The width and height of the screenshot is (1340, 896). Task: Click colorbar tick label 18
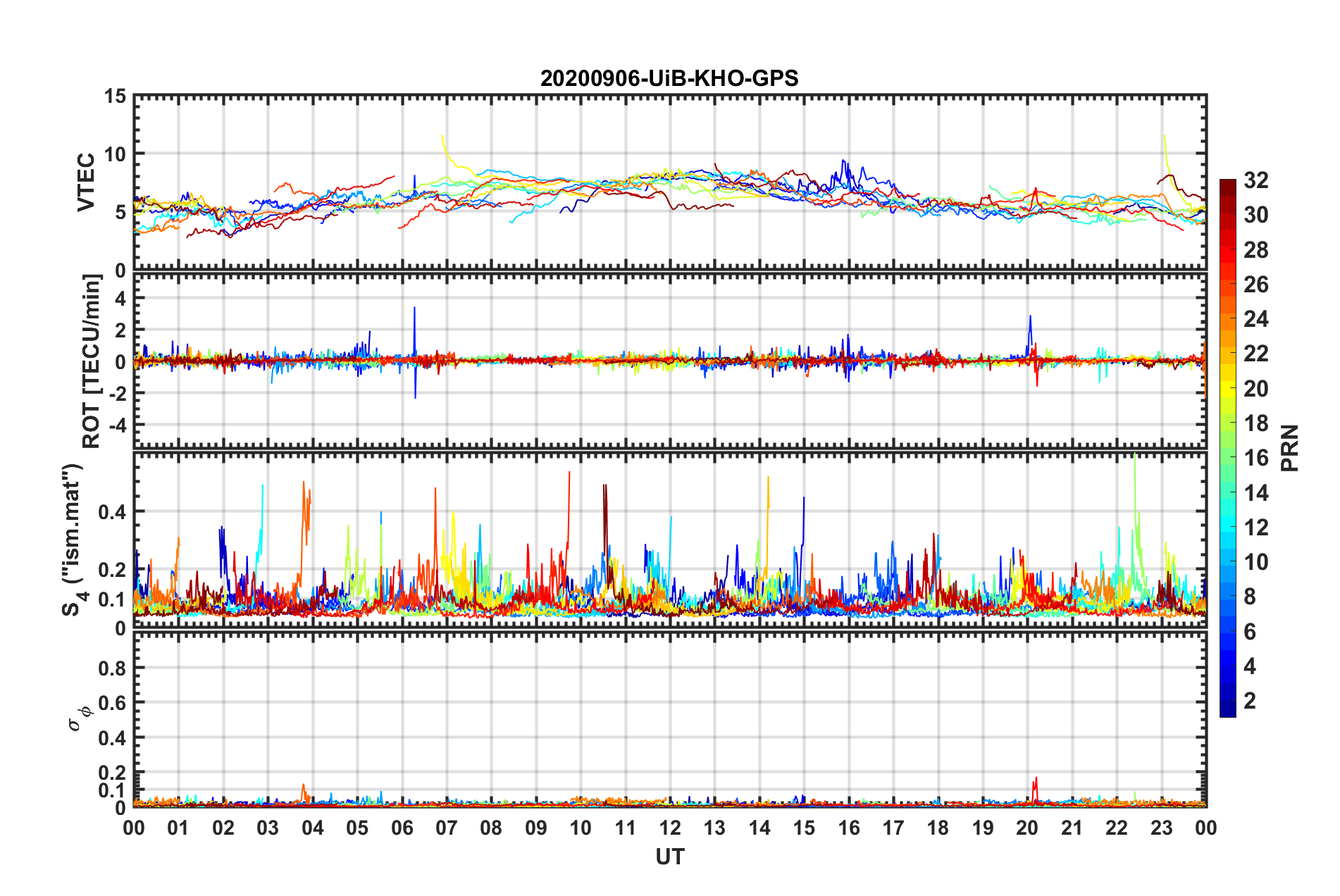(x=1255, y=423)
